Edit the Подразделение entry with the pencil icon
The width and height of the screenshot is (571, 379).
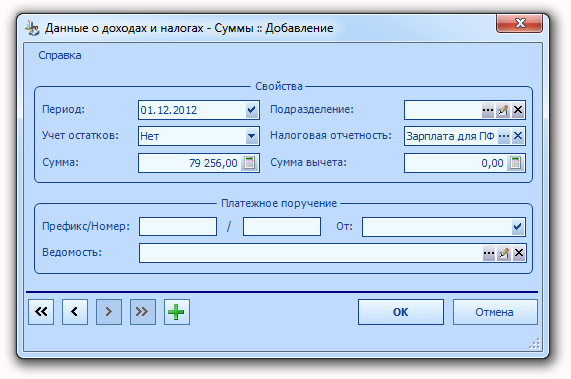503,110
